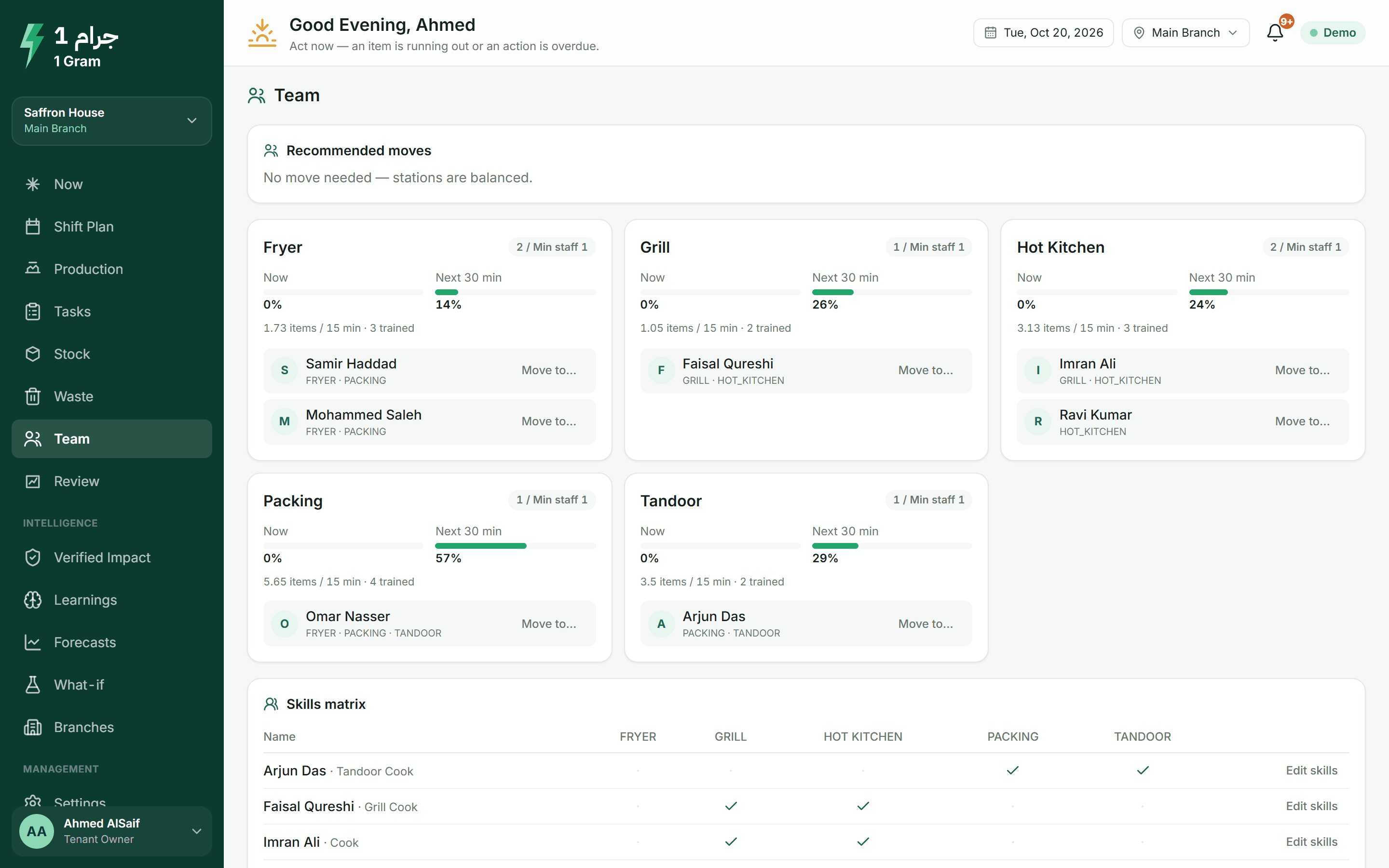Image resolution: width=1389 pixels, height=868 pixels.
Task: Toggle Arjun Das Tandoor skill checkmark
Action: (x=1143, y=771)
